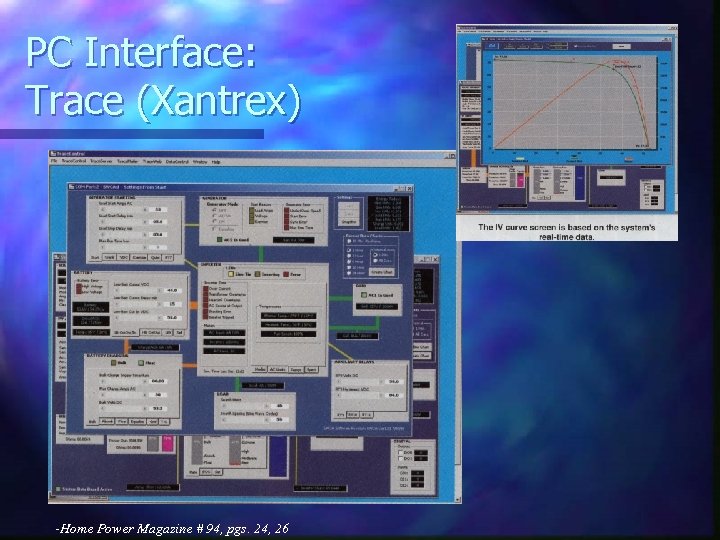
Task: Click the Search Watts value field 48
Action: point(279,406)
